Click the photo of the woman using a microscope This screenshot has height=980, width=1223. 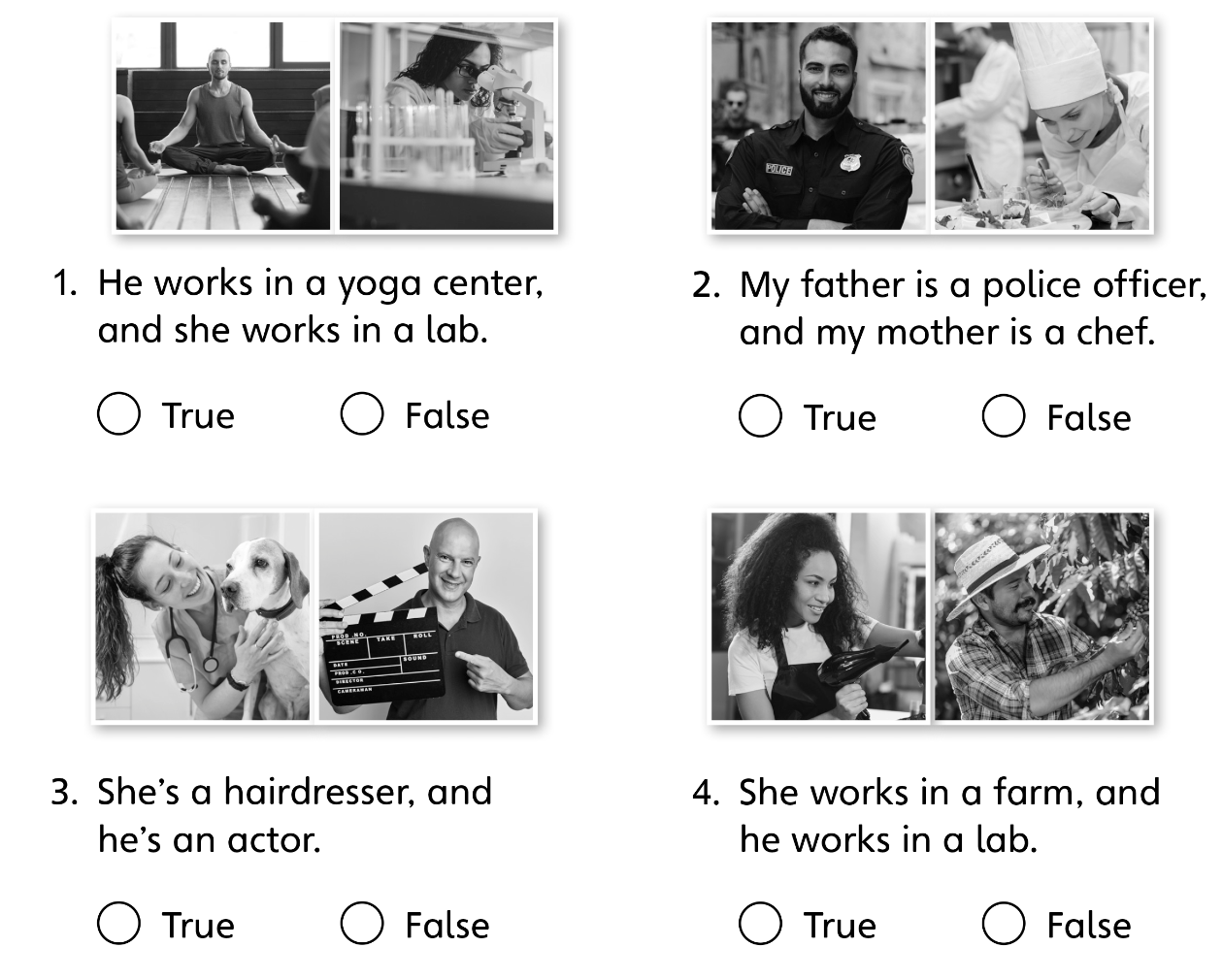pyautogui.click(x=446, y=126)
